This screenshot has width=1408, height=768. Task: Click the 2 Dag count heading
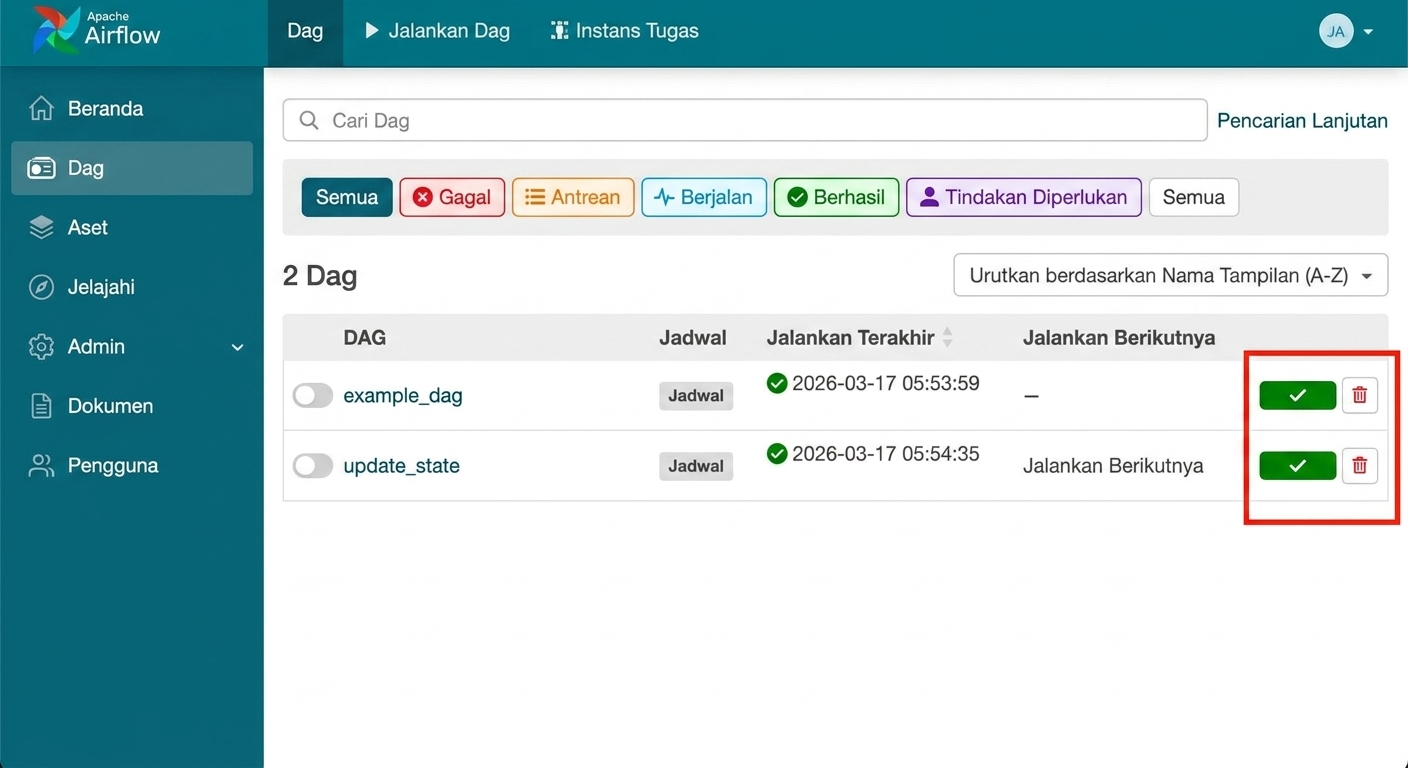click(x=320, y=276)
